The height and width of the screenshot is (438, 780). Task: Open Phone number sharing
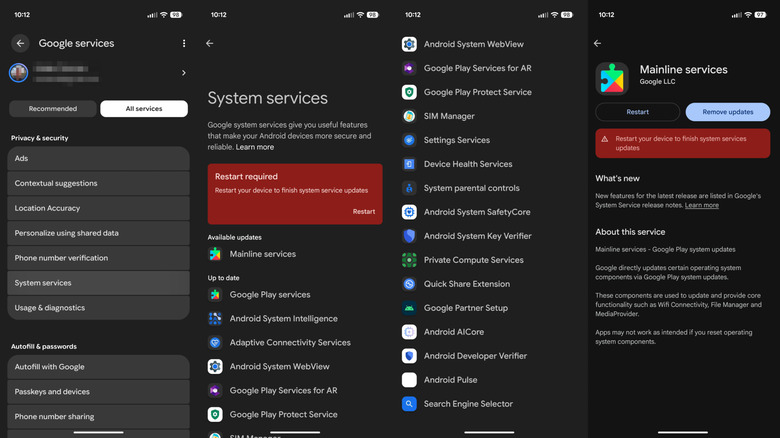98,417
